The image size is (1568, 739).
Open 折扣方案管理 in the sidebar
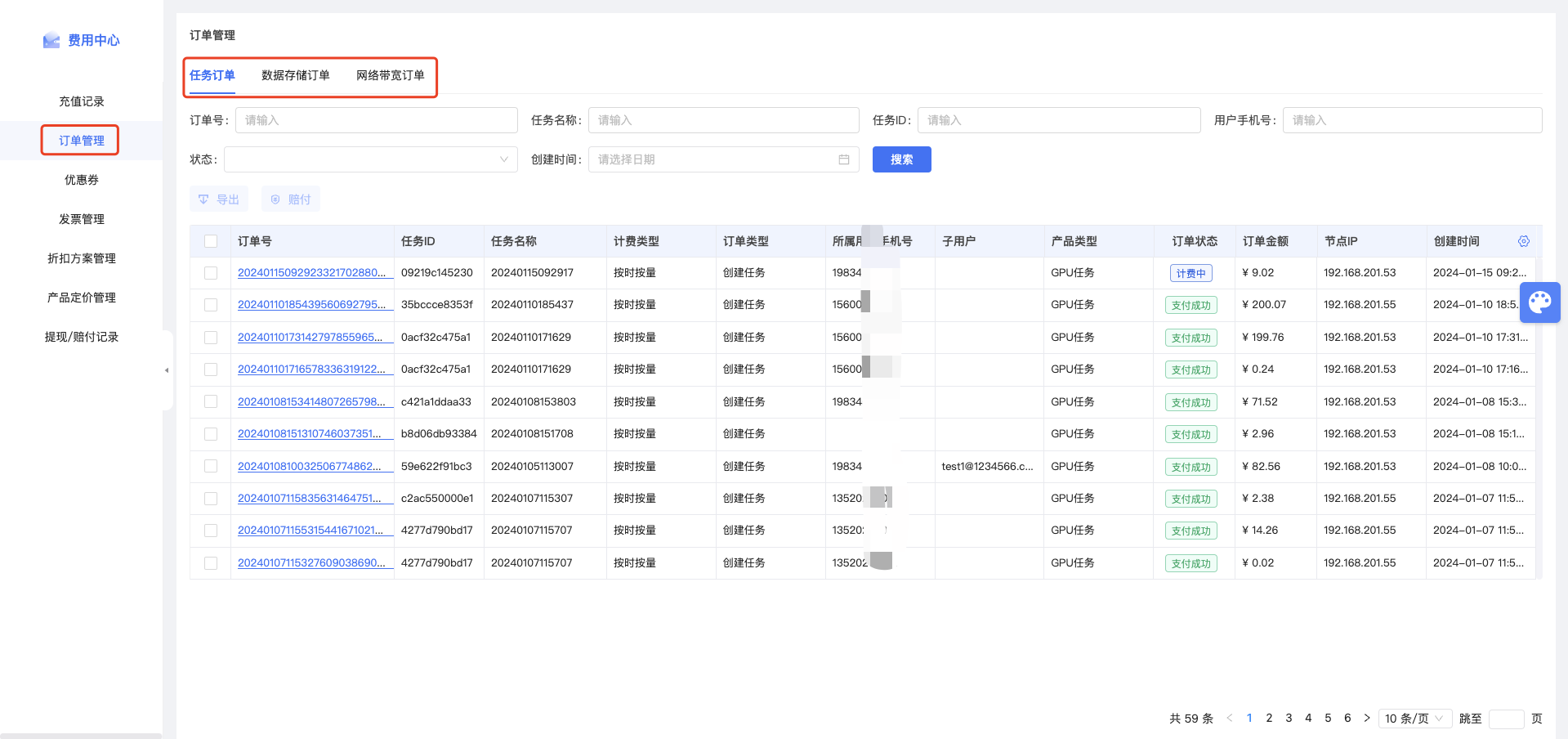coord(82,258)
